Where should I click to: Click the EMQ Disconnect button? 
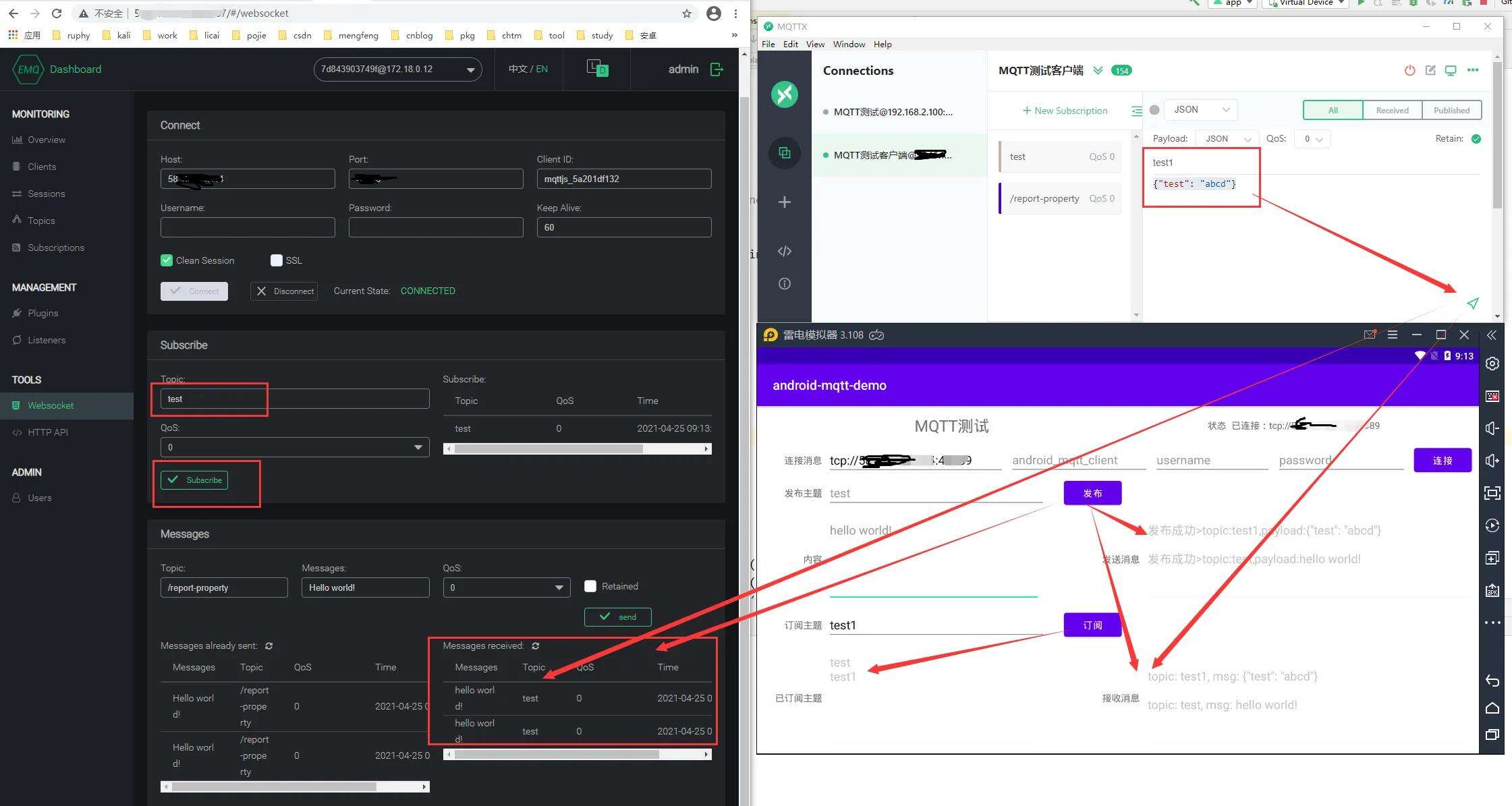click(284, 291)
